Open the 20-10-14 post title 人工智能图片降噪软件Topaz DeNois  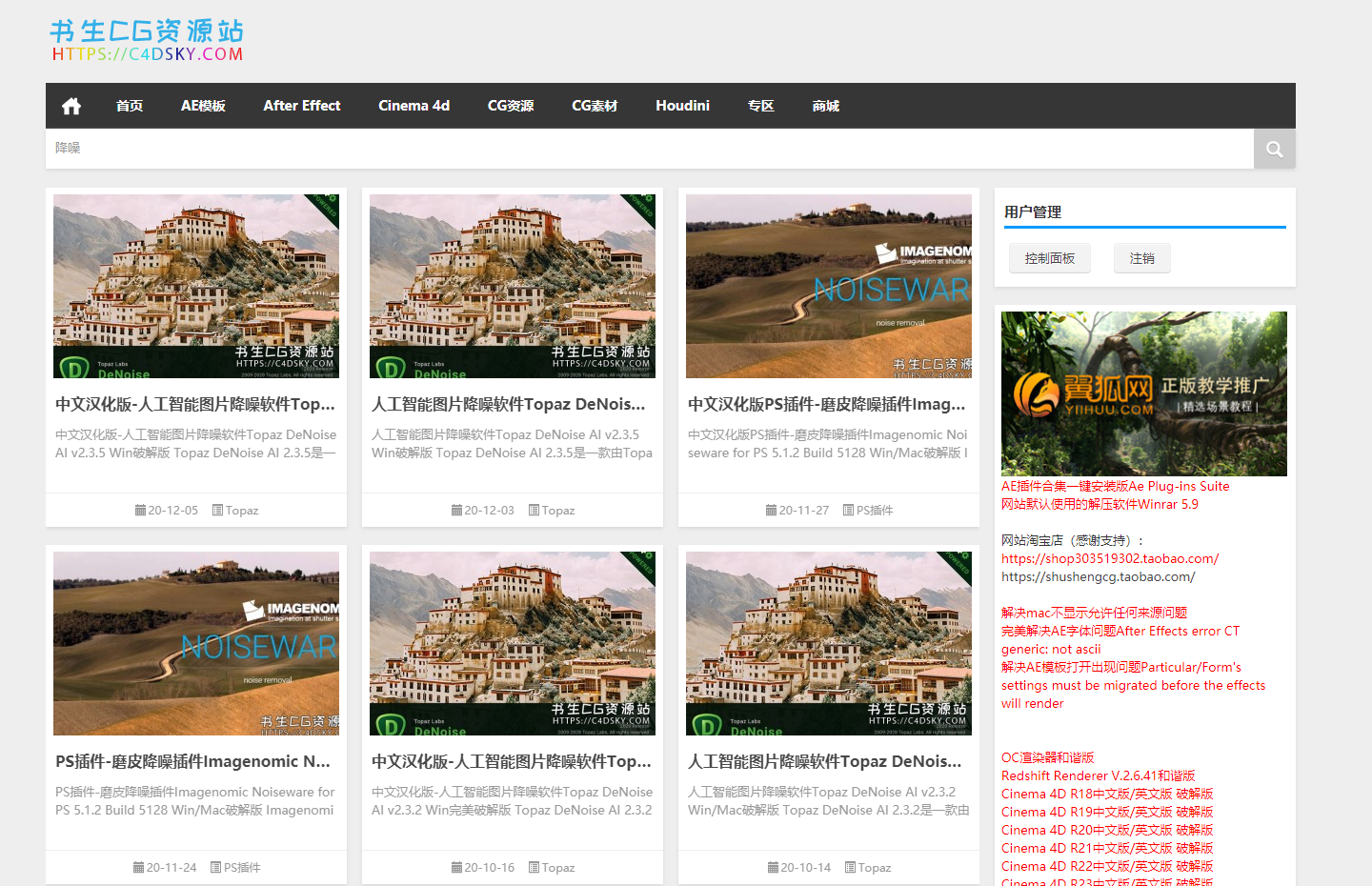825,761
